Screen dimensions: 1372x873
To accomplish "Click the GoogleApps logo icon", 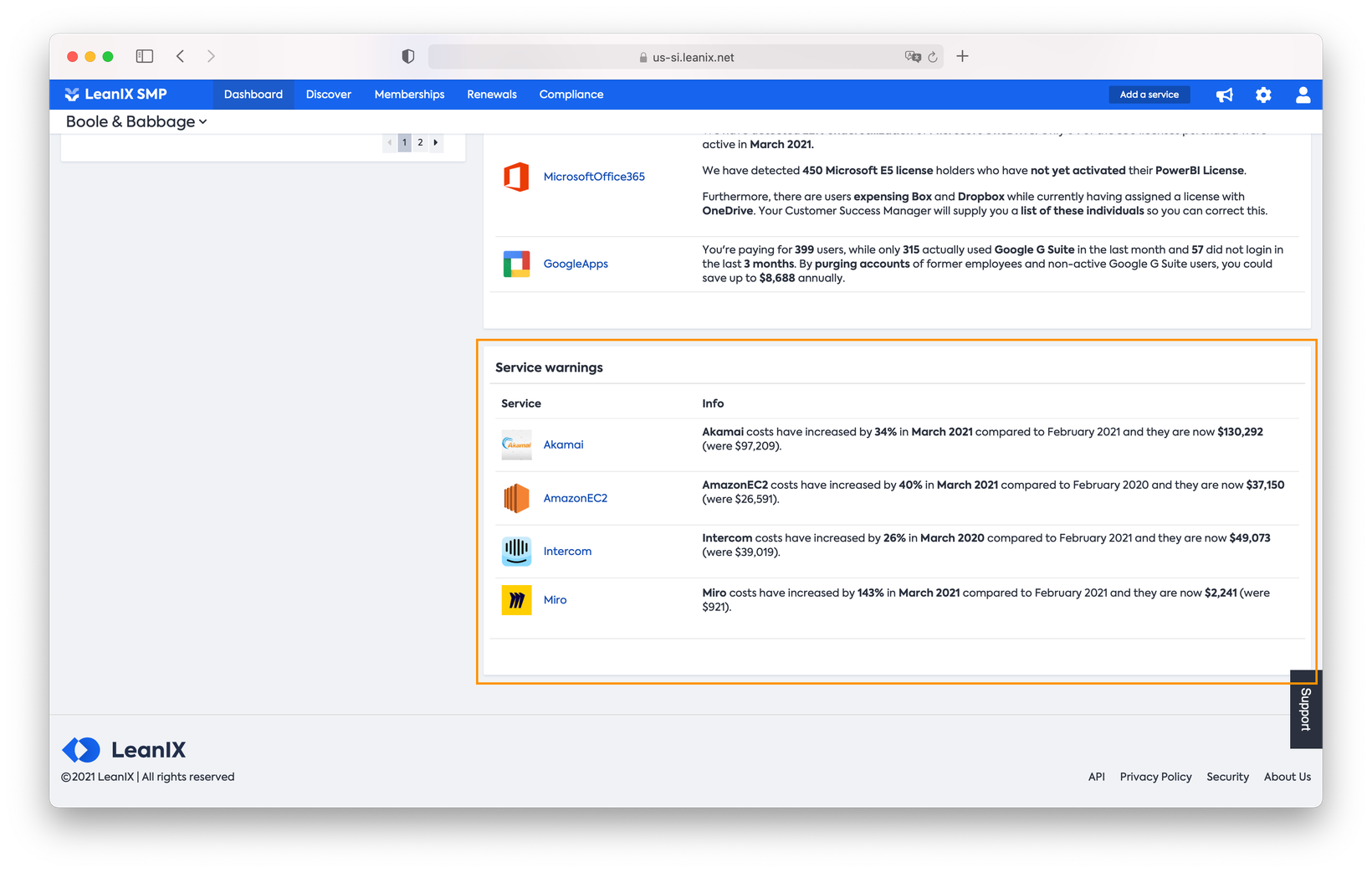I will (516, 264).
